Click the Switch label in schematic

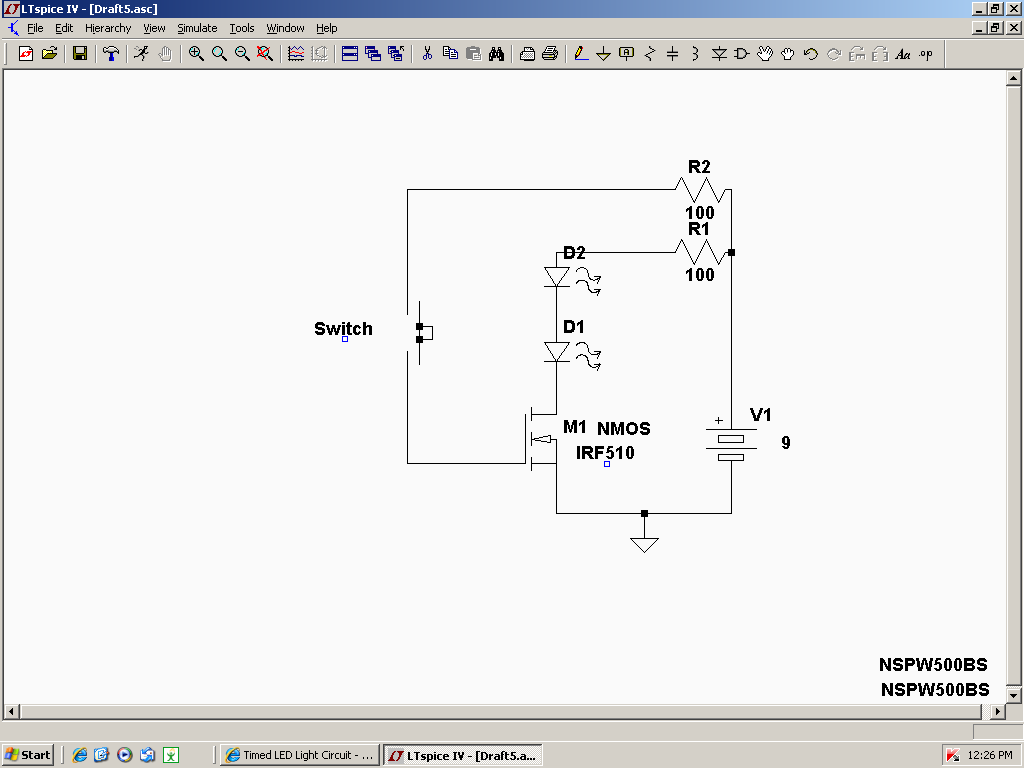tap(344, 328)
